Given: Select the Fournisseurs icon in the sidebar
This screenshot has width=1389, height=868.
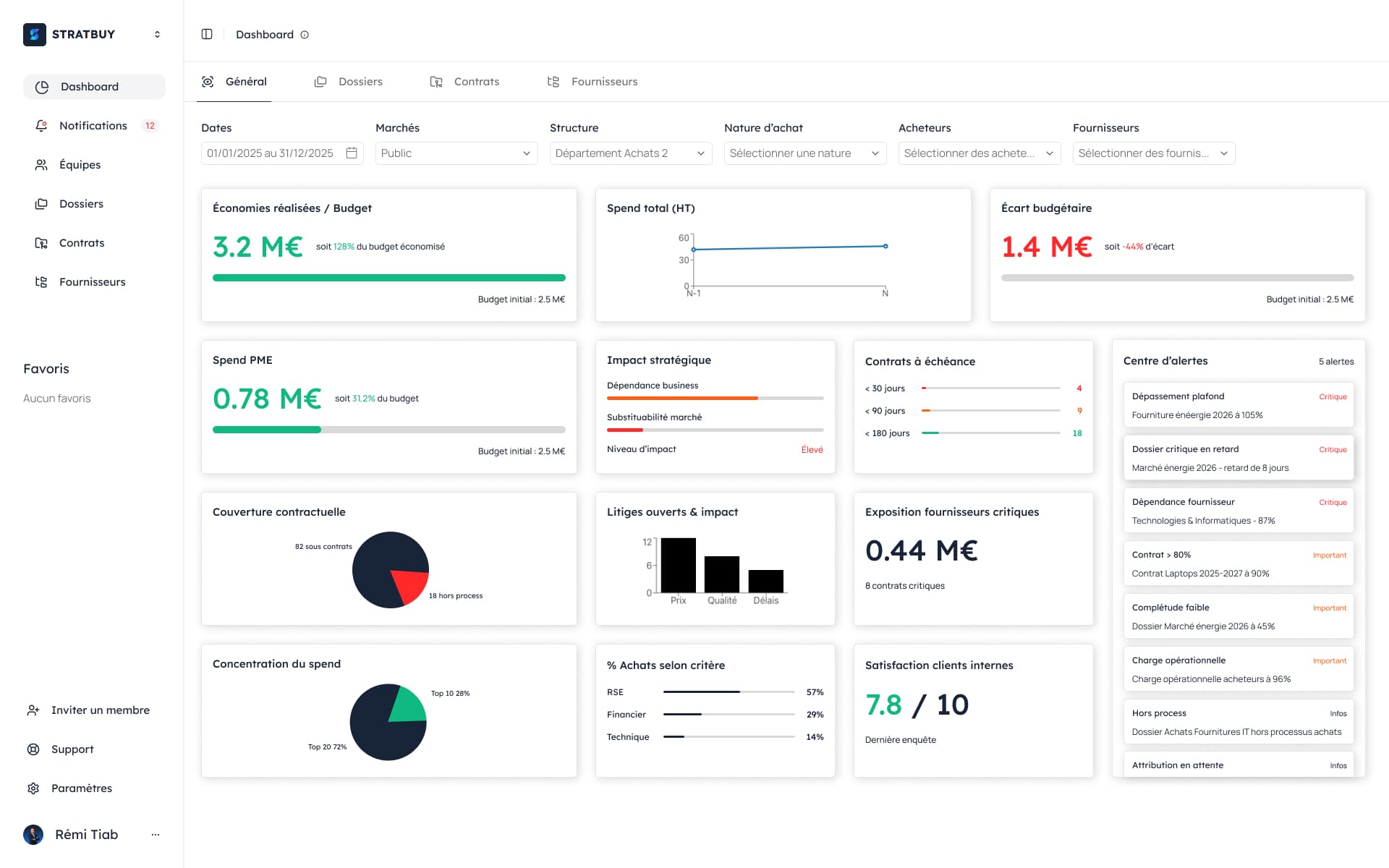Looking at the screenshot, I should point(42,281).
